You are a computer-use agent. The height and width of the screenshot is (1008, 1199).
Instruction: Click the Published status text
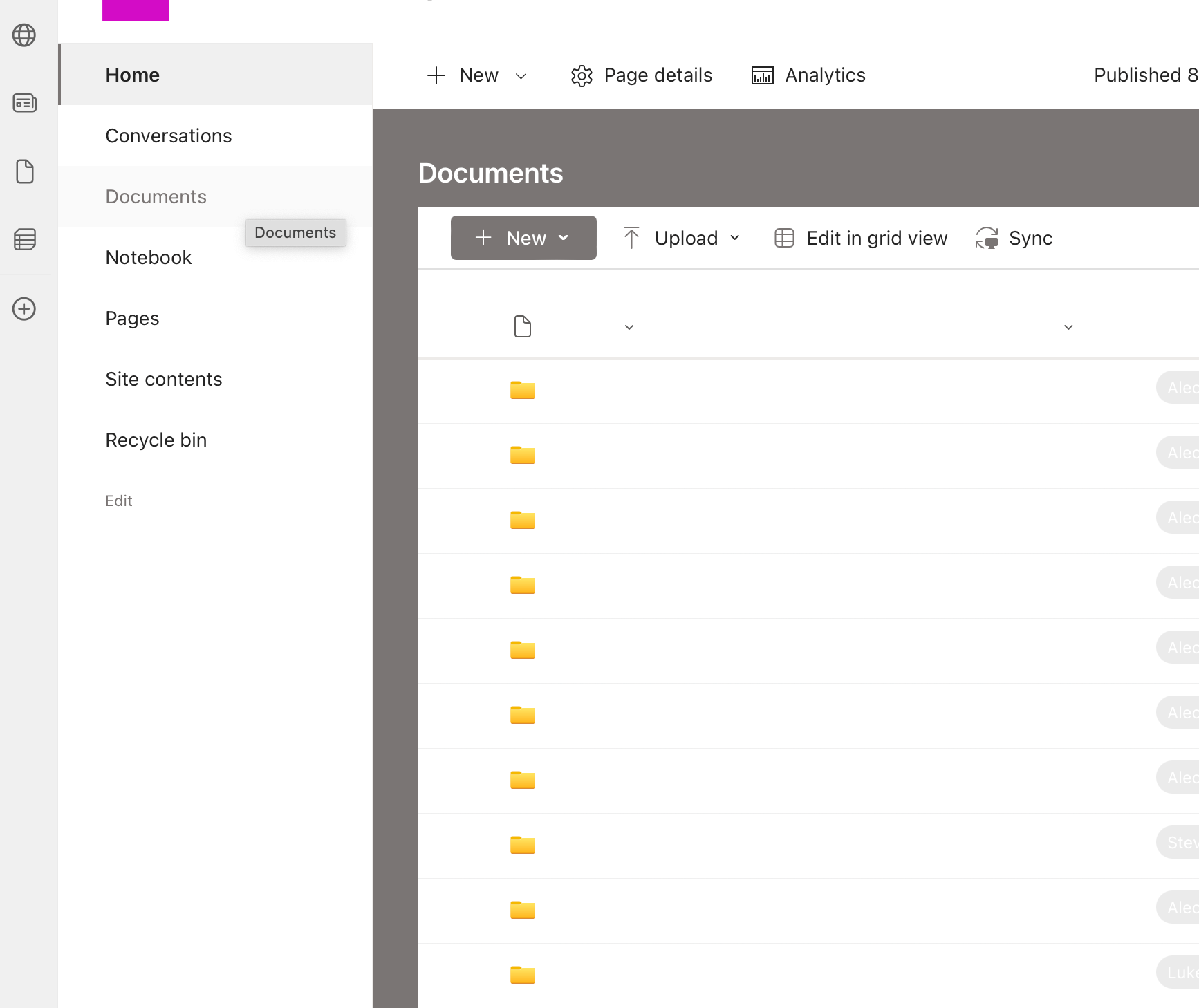[x=1146, y=75]
